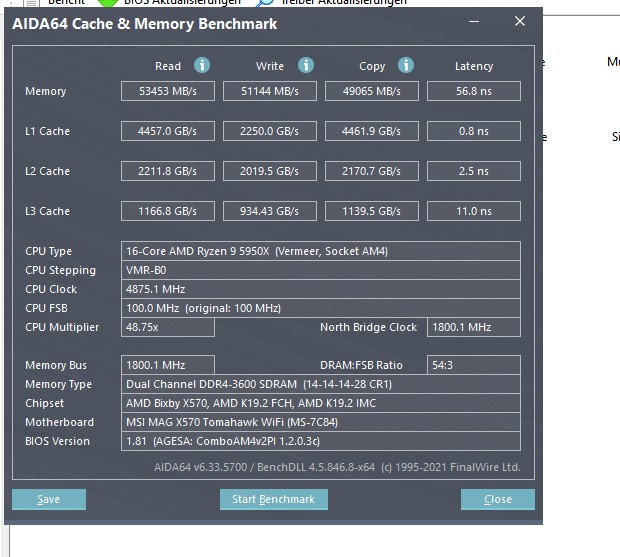The width and height of the screenshot is (620, 557).
Task: Click the CPU Type field showing Ryzen 9 5950X
Action: (x=321, y=251)
